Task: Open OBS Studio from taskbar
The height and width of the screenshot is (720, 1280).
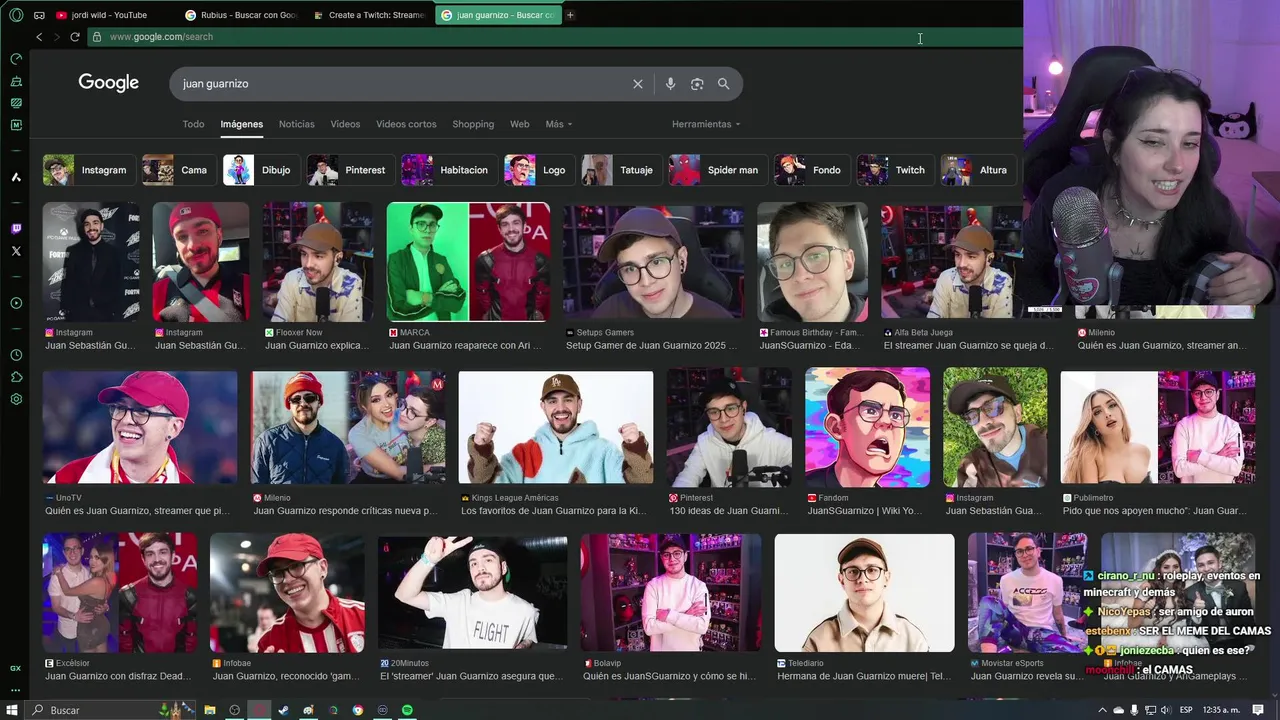Action: pyautogui.click(x=235, y=710)
